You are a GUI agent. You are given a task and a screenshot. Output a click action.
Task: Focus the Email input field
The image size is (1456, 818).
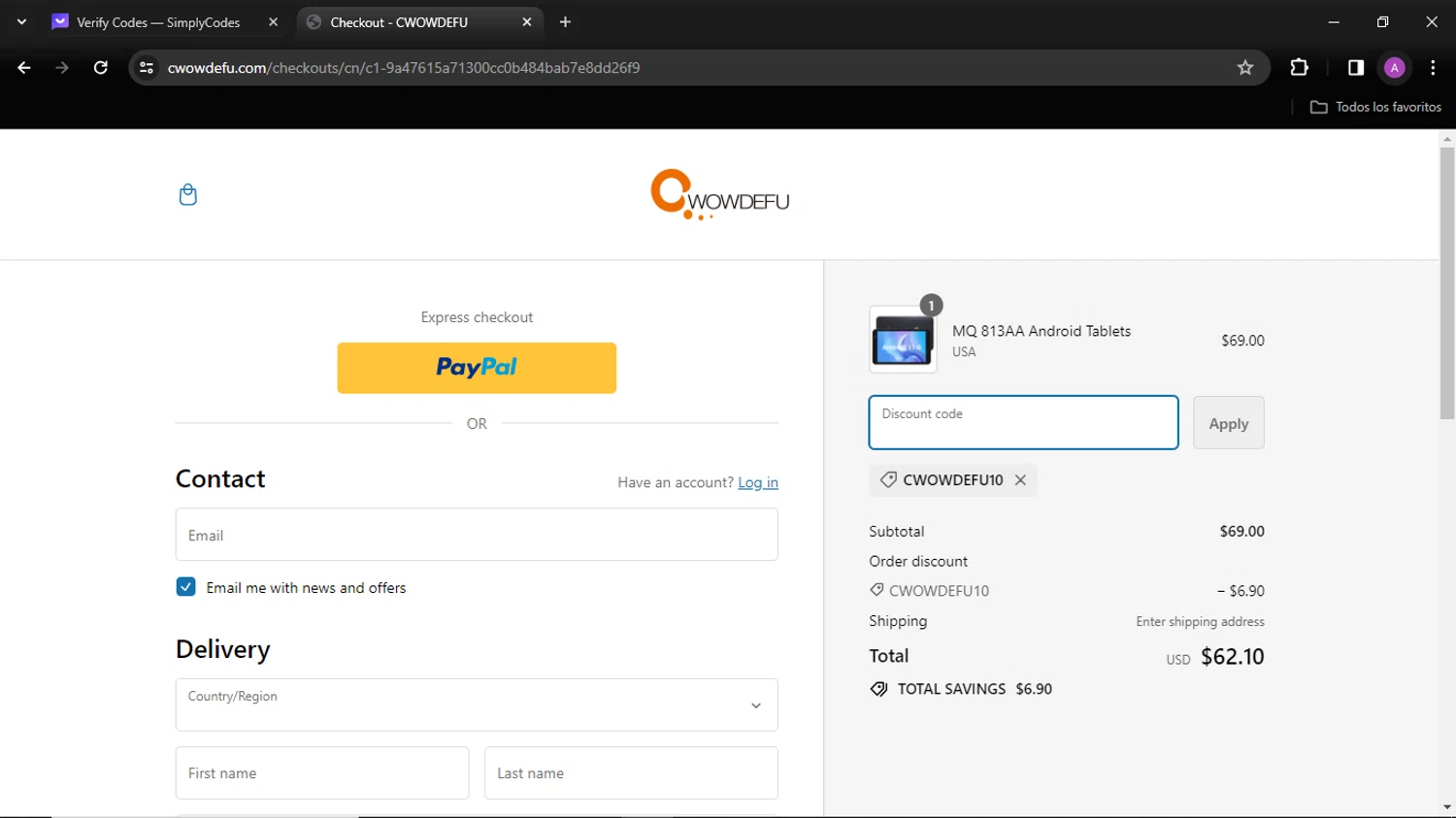click(477, 535)
